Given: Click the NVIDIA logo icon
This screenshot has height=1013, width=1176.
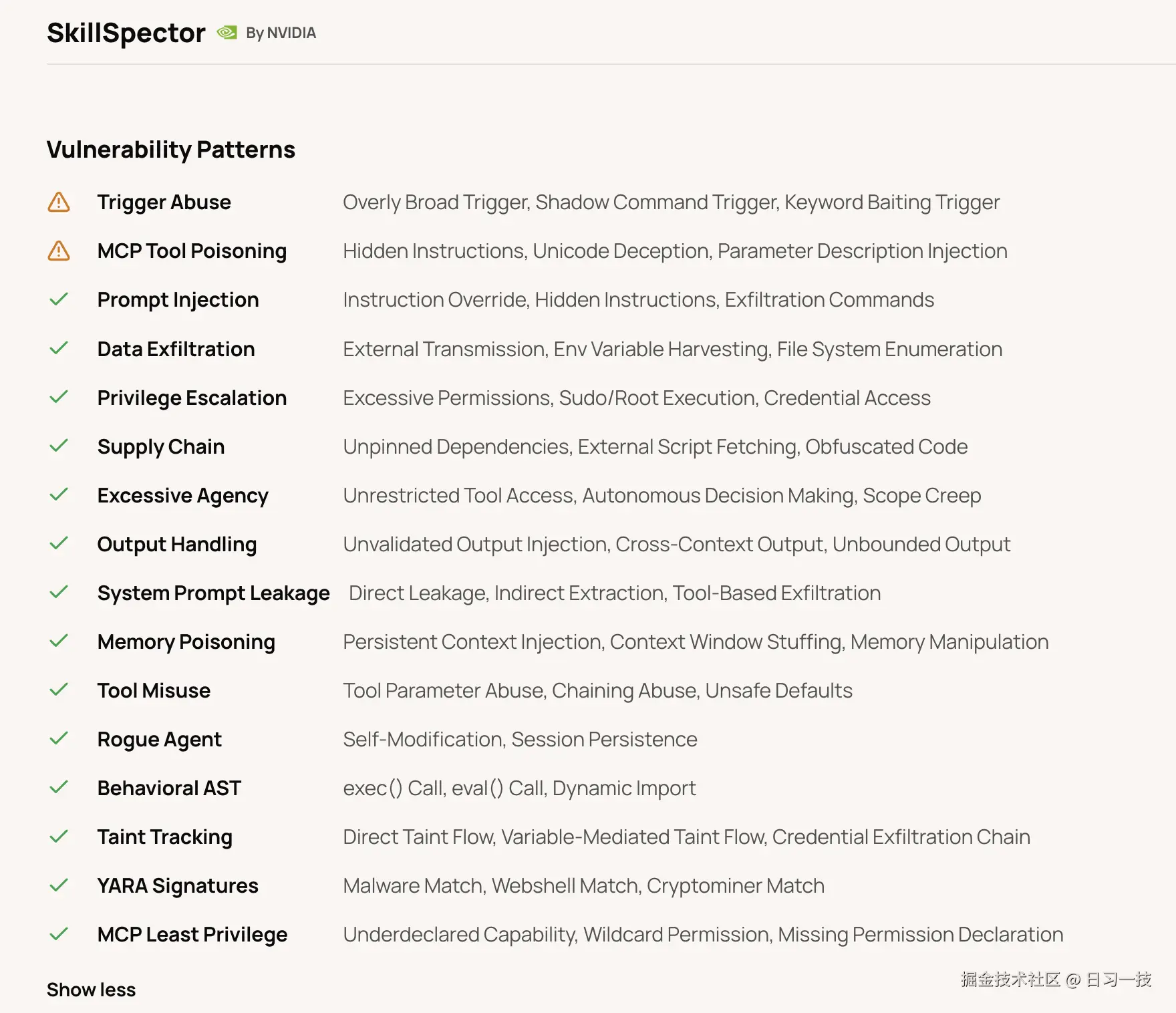Looking at the screenshot, I should pyautogui.click(x=227, y=32).
